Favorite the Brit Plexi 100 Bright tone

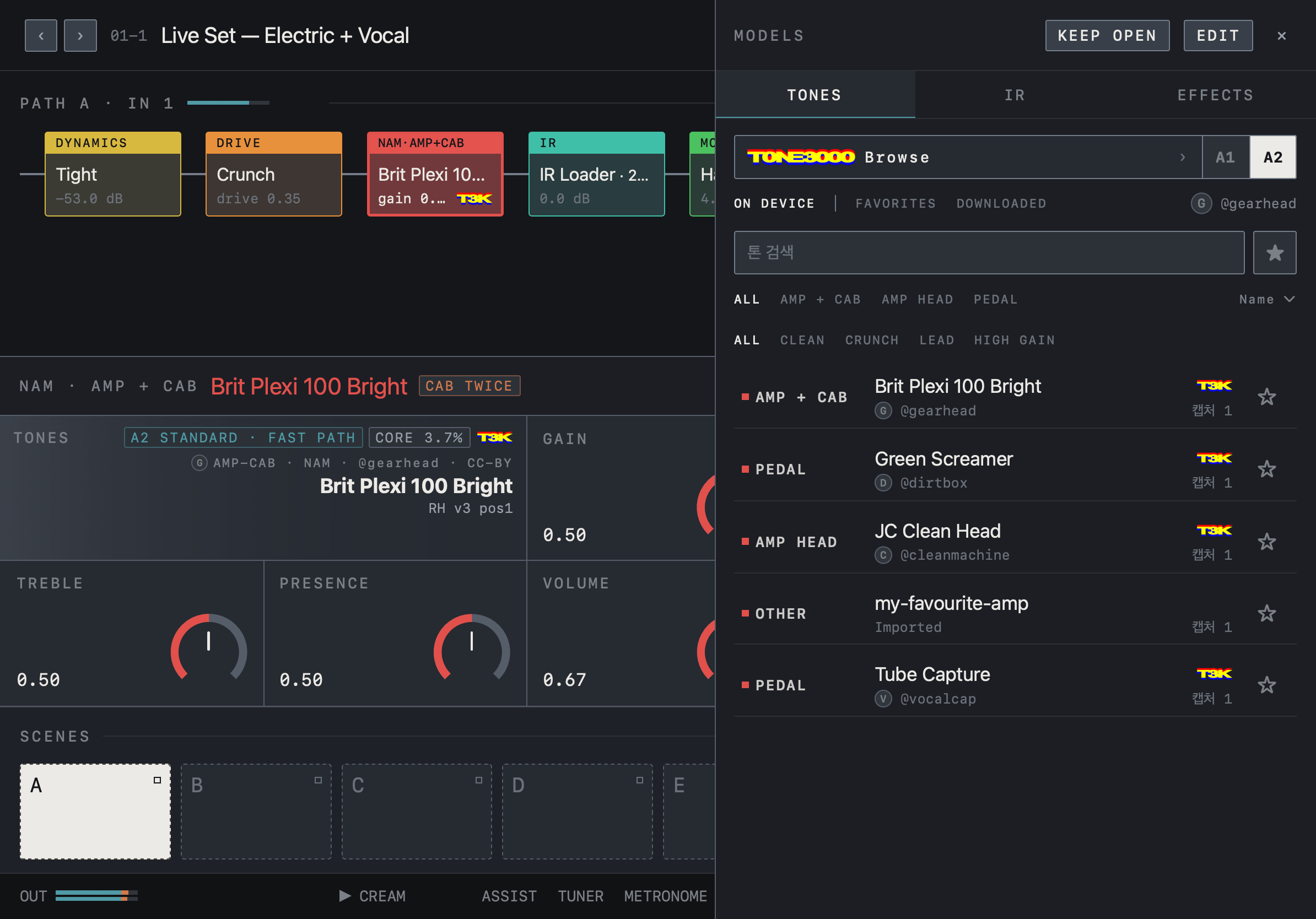pos(1267,397)
